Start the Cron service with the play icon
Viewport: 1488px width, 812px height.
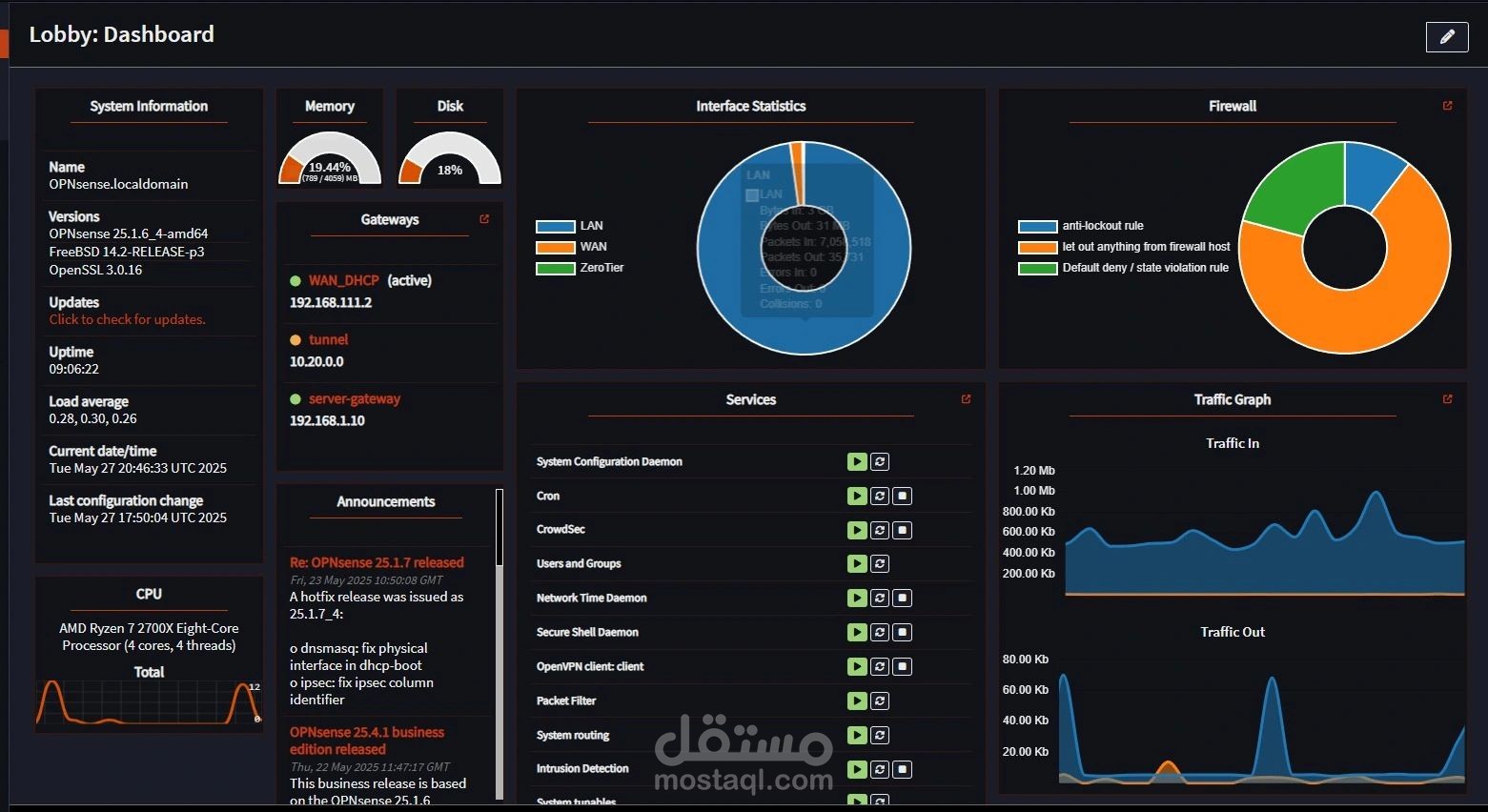click(856, 496)
